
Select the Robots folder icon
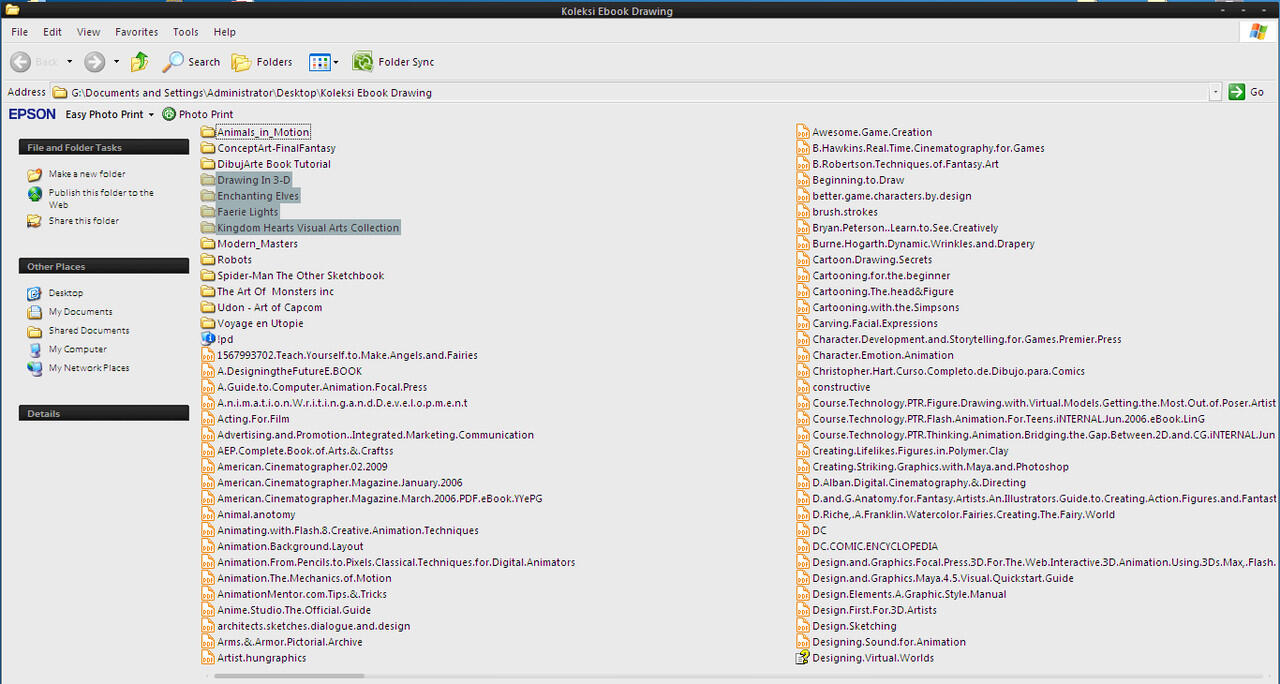point(208,260)
